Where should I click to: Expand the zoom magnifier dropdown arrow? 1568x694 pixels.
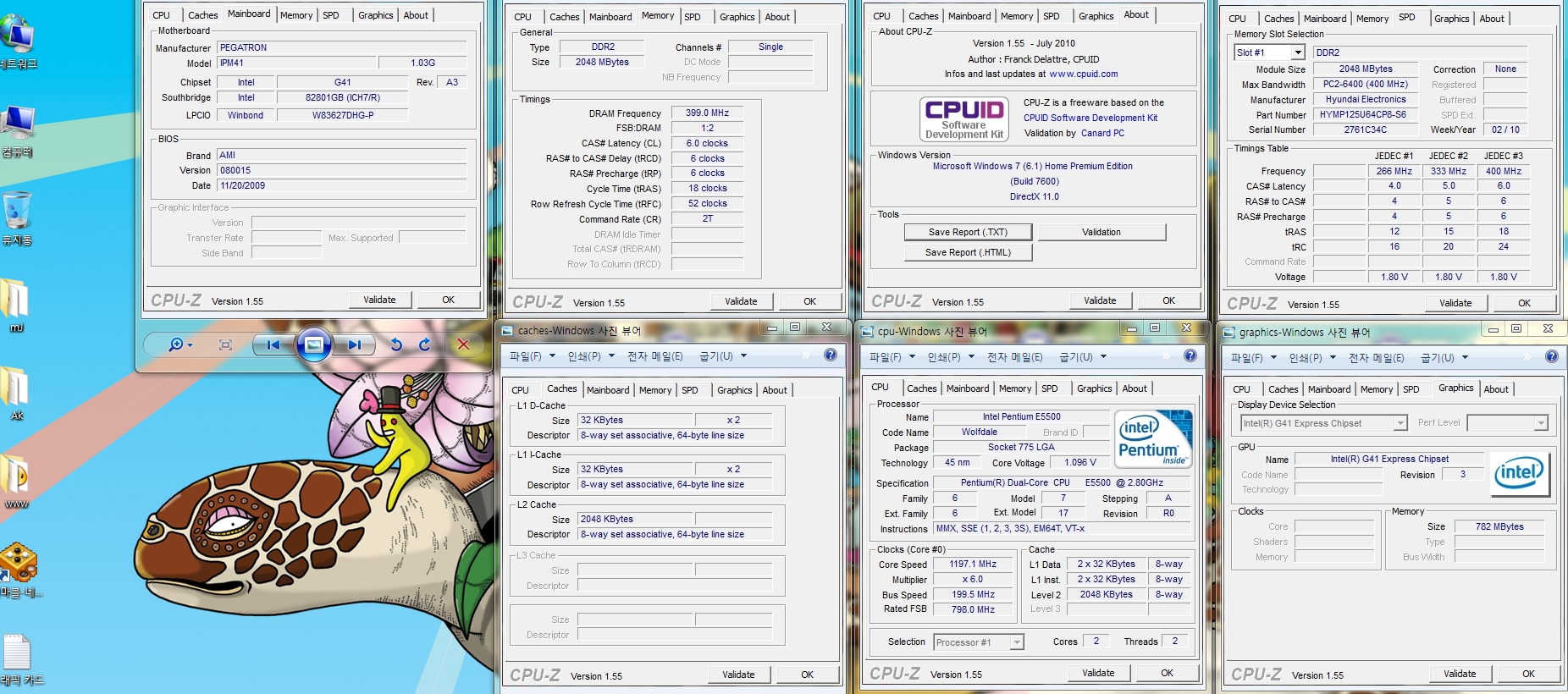[x=190, y=345]
